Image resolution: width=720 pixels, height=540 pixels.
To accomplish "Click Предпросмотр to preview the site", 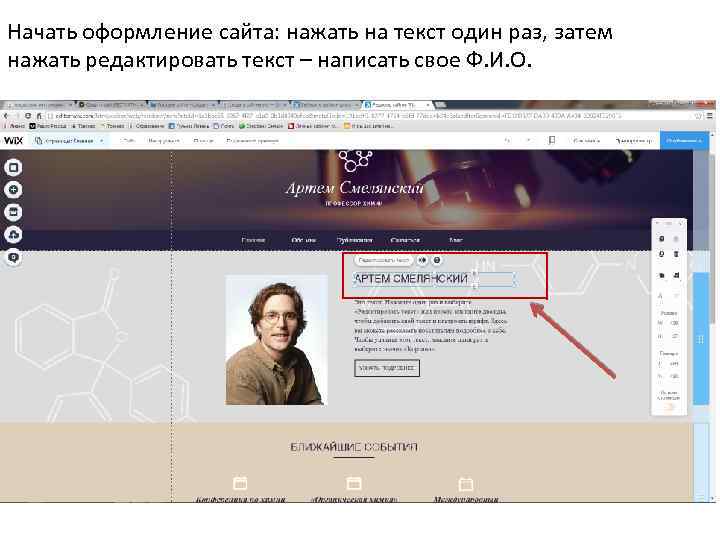I will (x=634, y=141).
